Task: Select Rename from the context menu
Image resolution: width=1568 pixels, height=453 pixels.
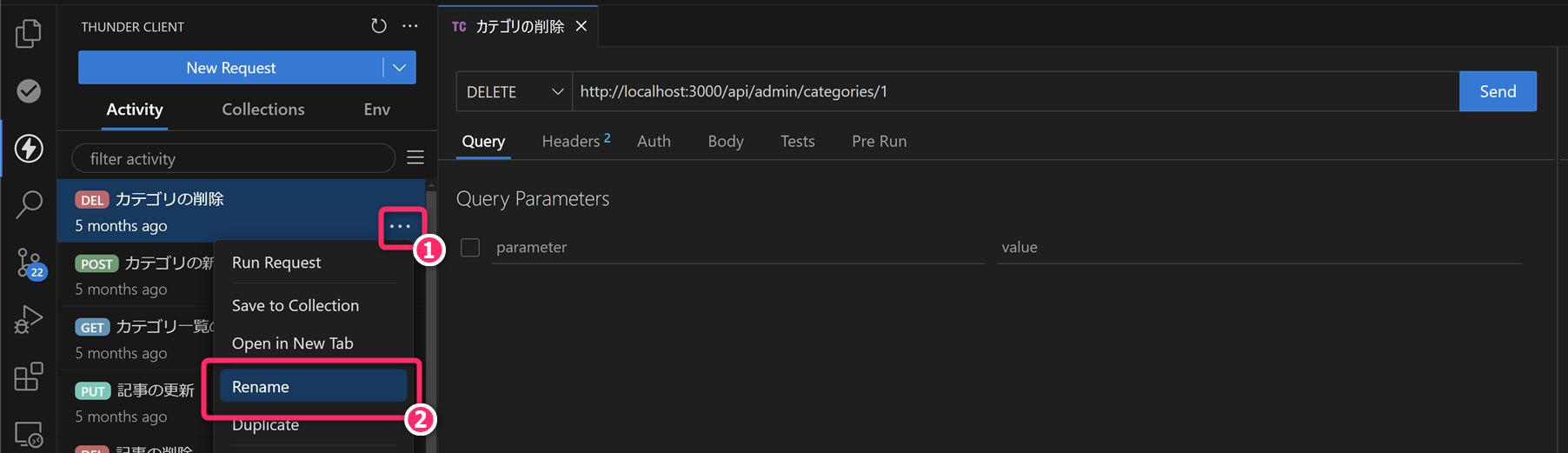Action: (x=313, y=387)
